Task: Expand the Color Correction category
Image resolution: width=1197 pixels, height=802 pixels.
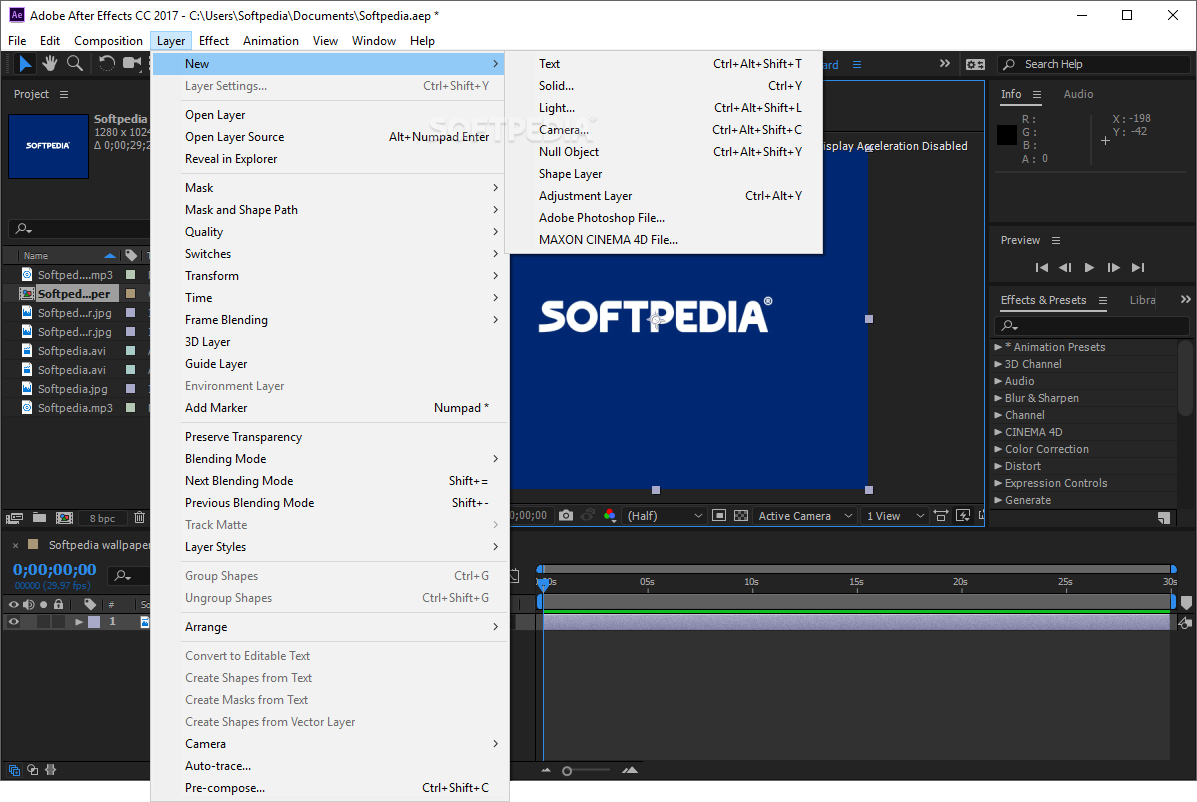Action: click(999, 449)
